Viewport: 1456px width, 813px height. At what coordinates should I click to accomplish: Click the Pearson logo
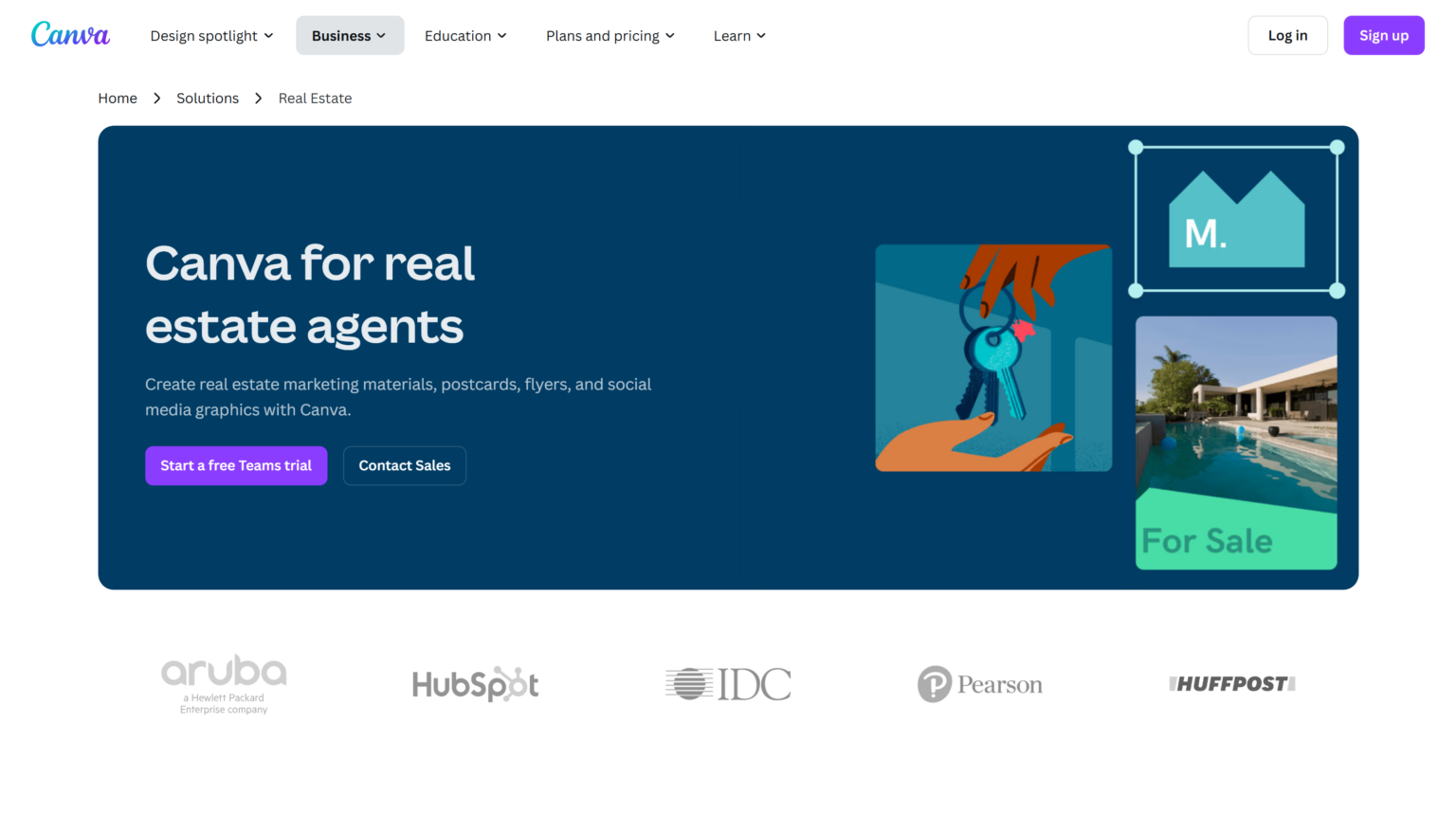point(980,684)
